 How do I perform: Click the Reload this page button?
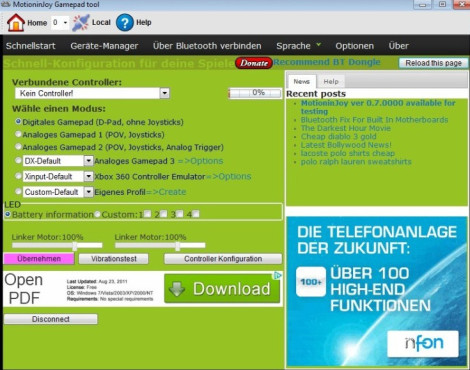coord(433,63)
